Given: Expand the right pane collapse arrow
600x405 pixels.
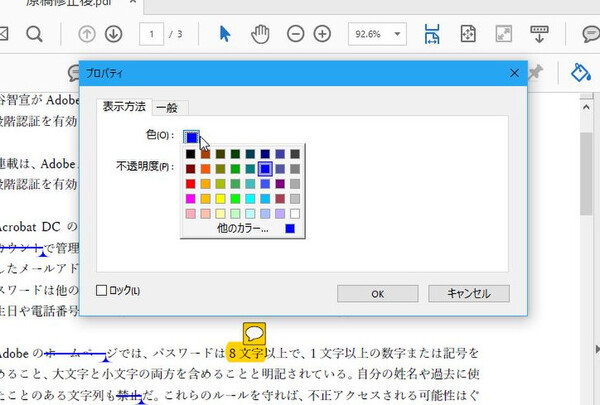Looking at the screenshot, I should pyautogui.click(x=597, y=348).
